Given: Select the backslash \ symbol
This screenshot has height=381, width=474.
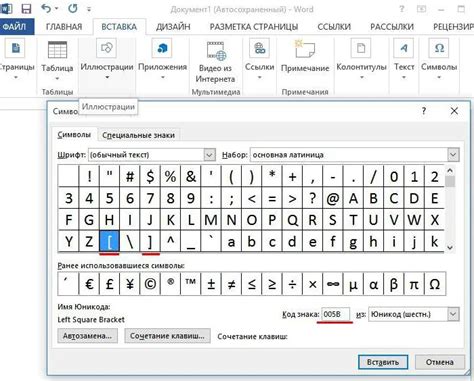Looking at the screenshot, I should [x=130, y=241].
